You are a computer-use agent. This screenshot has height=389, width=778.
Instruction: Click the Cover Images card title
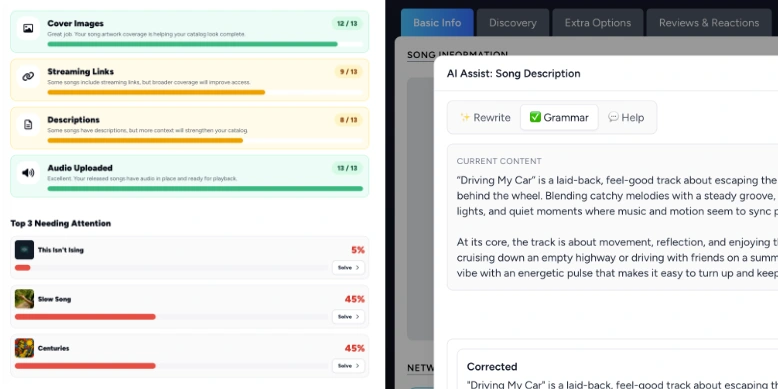click(75, 23)
